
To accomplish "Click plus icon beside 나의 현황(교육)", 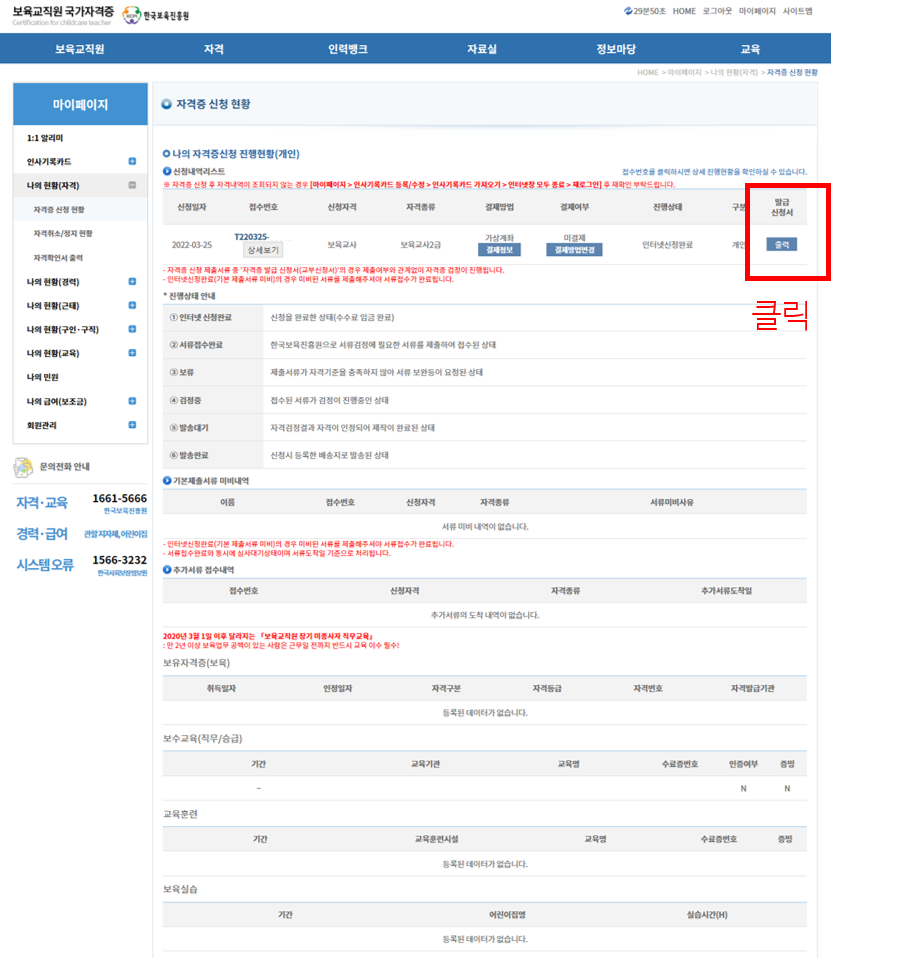I will [132, 353].
